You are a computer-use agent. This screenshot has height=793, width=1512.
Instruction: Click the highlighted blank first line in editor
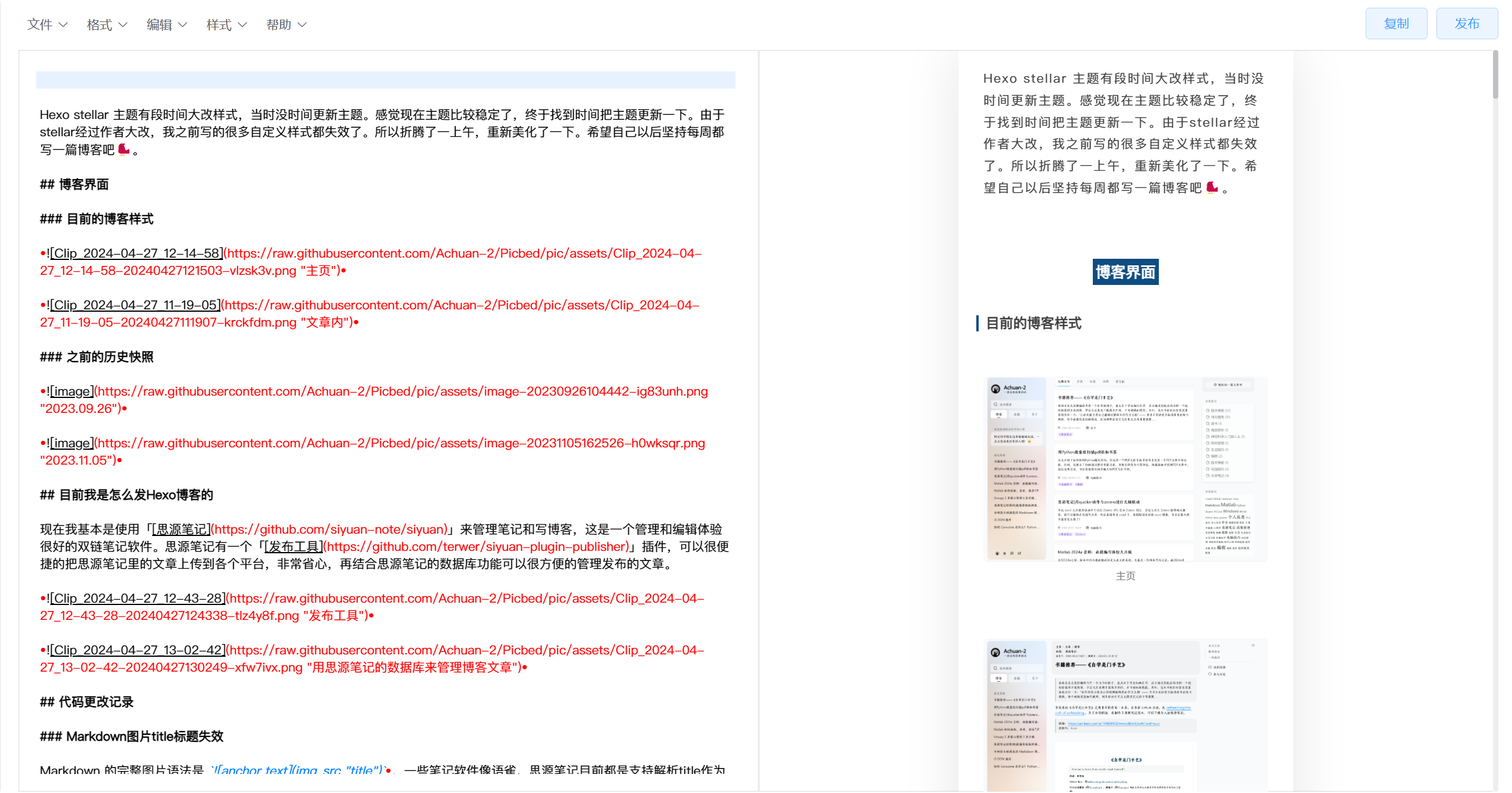385,80
